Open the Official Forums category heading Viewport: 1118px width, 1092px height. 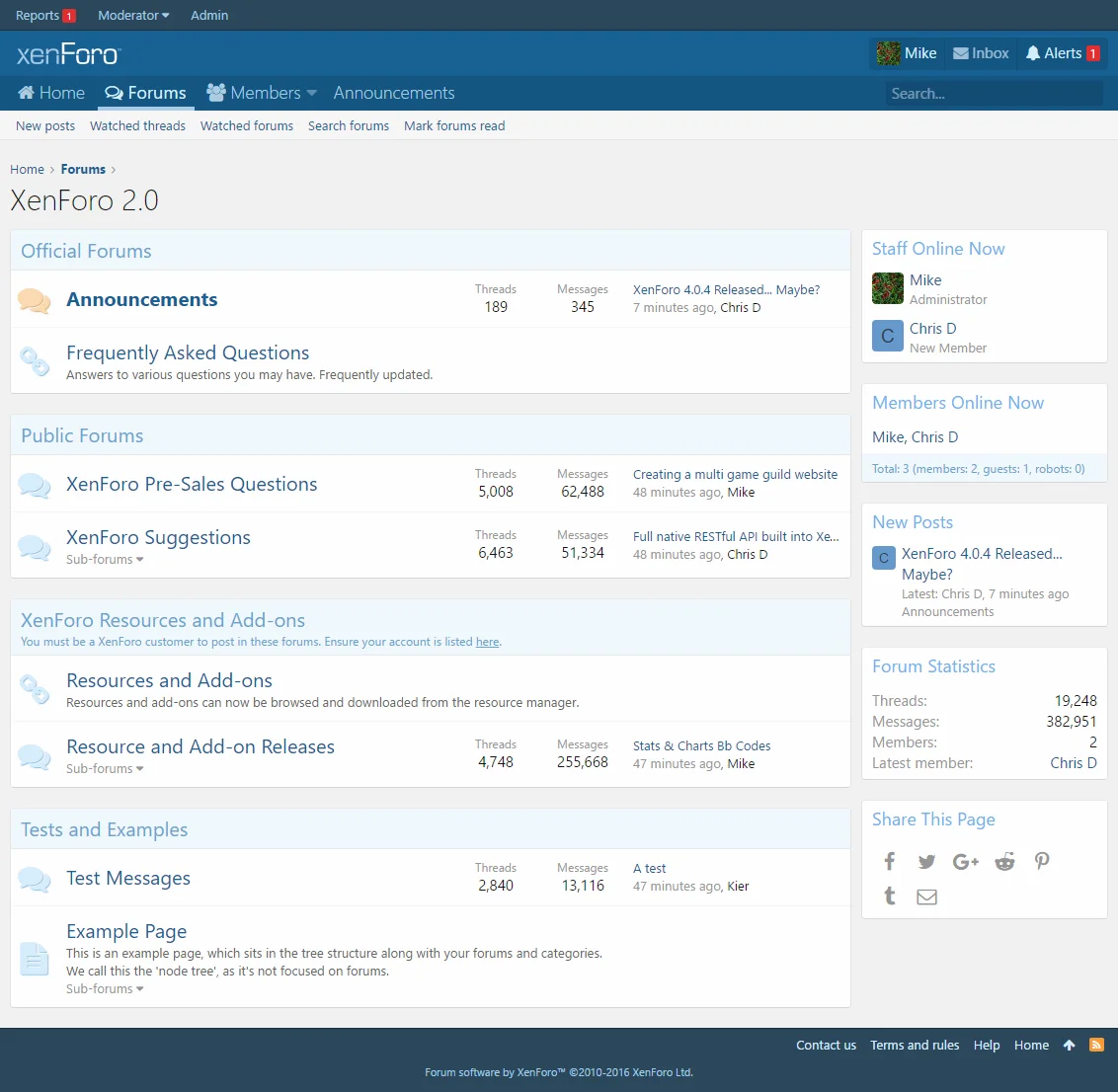(86, 251)
